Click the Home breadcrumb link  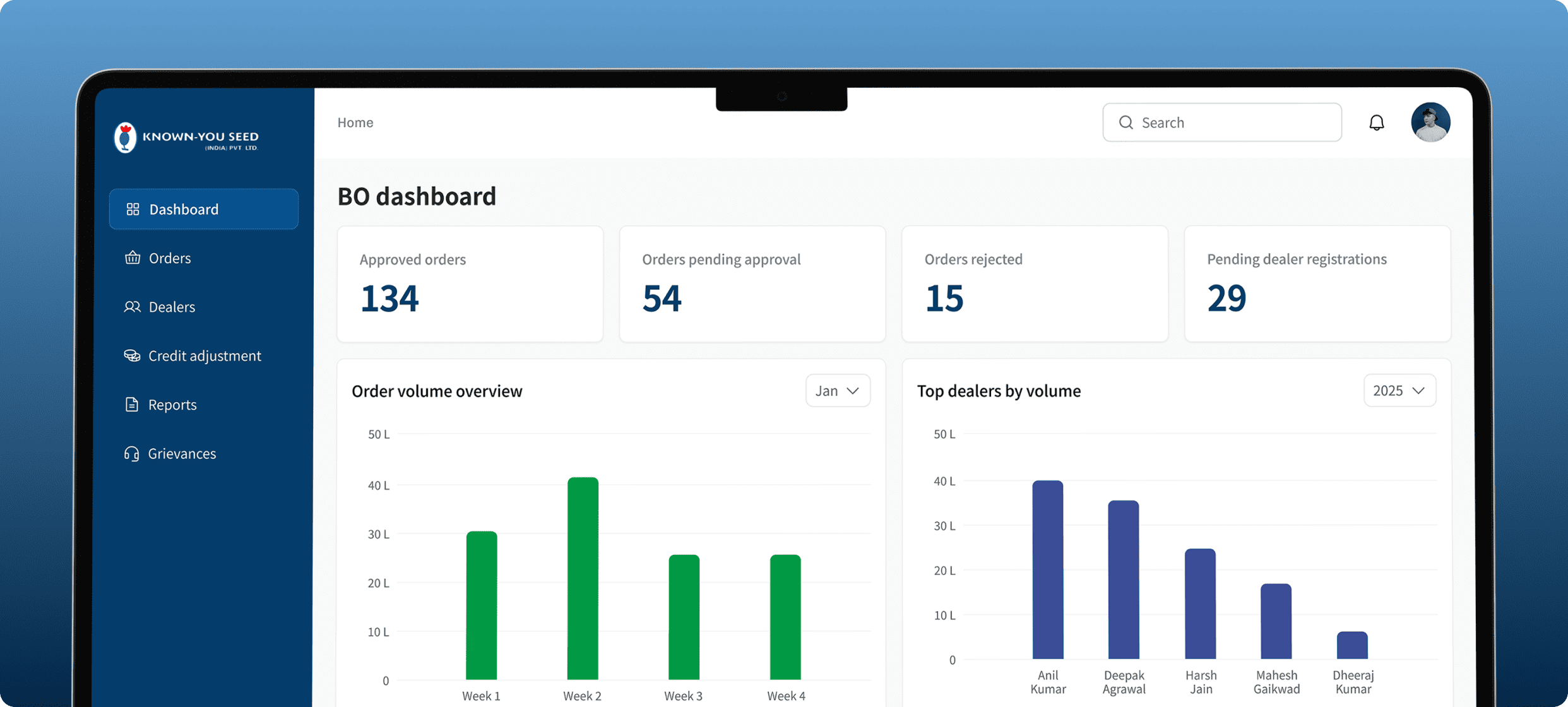(x=355, y=122)
